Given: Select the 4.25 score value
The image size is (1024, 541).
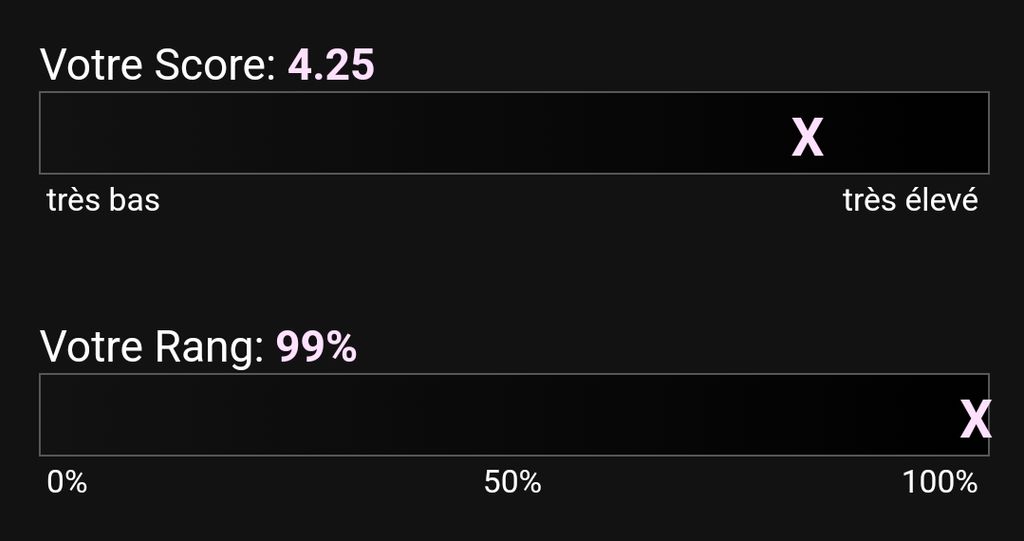Looking at the screenshot, I should pyautogui.click(x=331, y=66).
